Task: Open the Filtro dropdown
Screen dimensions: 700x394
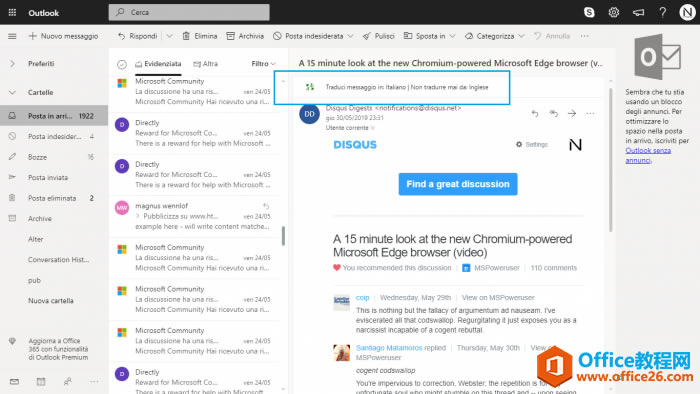Action: 263,64
